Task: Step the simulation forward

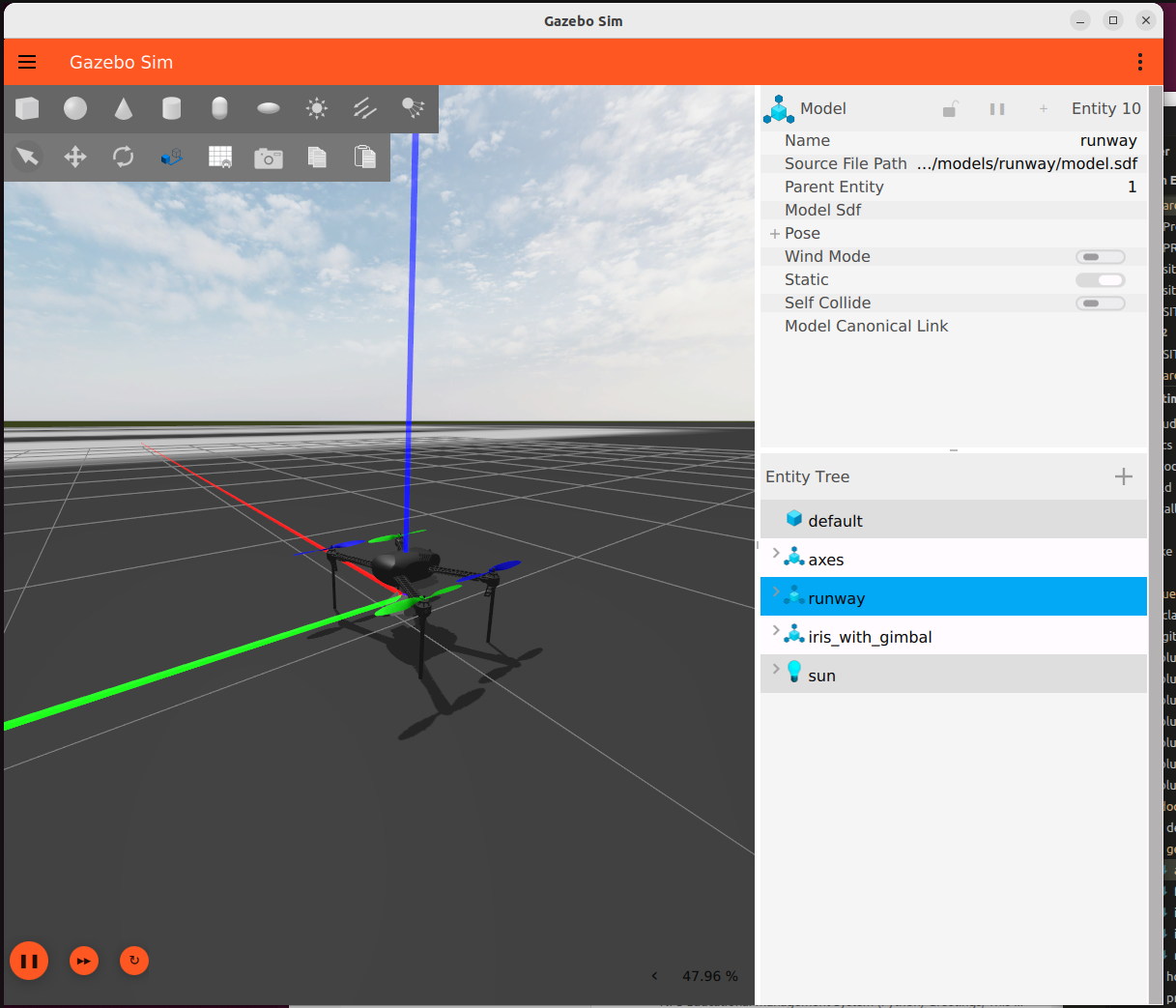Action: point(84,961)
